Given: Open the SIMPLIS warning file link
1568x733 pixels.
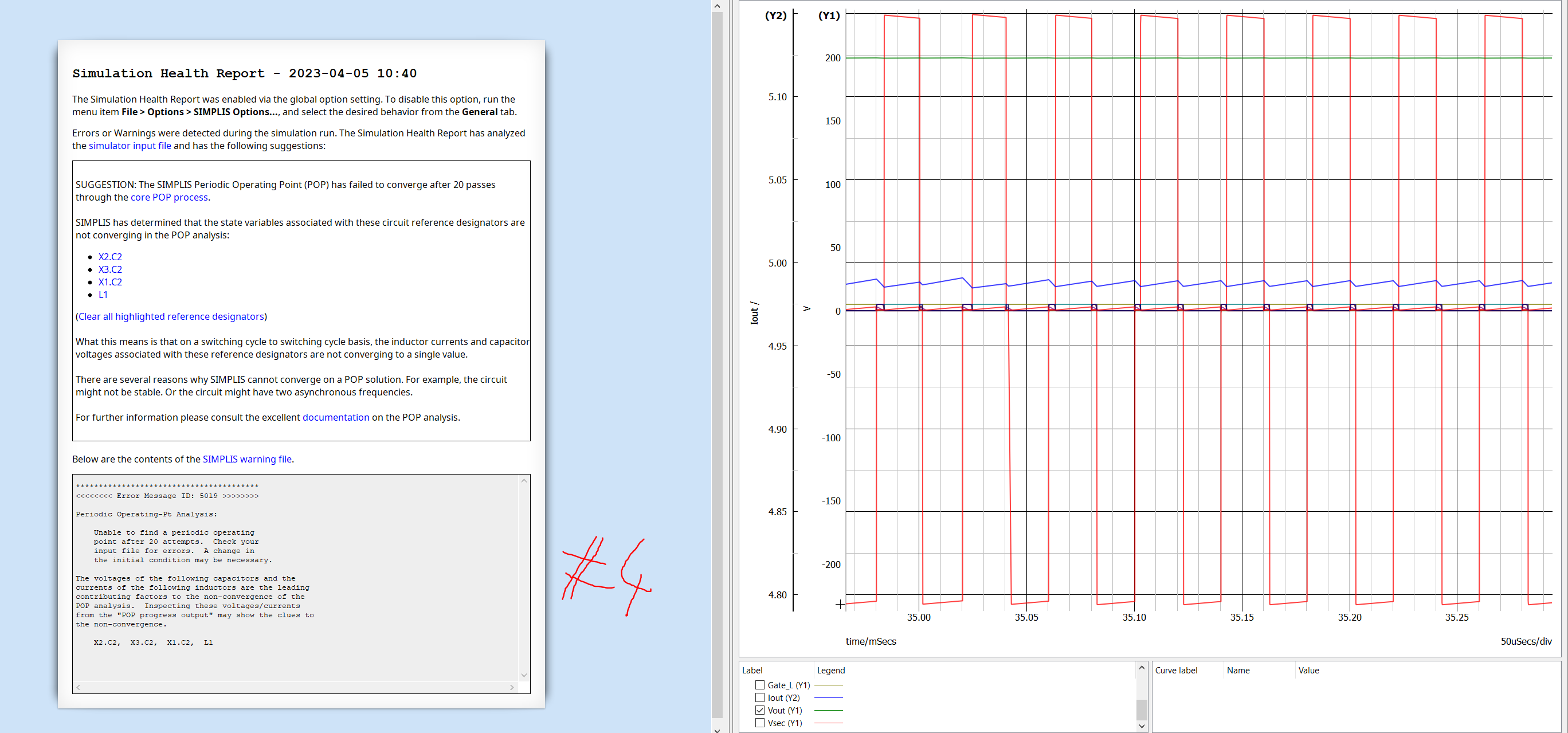Looking at the screenshot, I should click(247, 459).
